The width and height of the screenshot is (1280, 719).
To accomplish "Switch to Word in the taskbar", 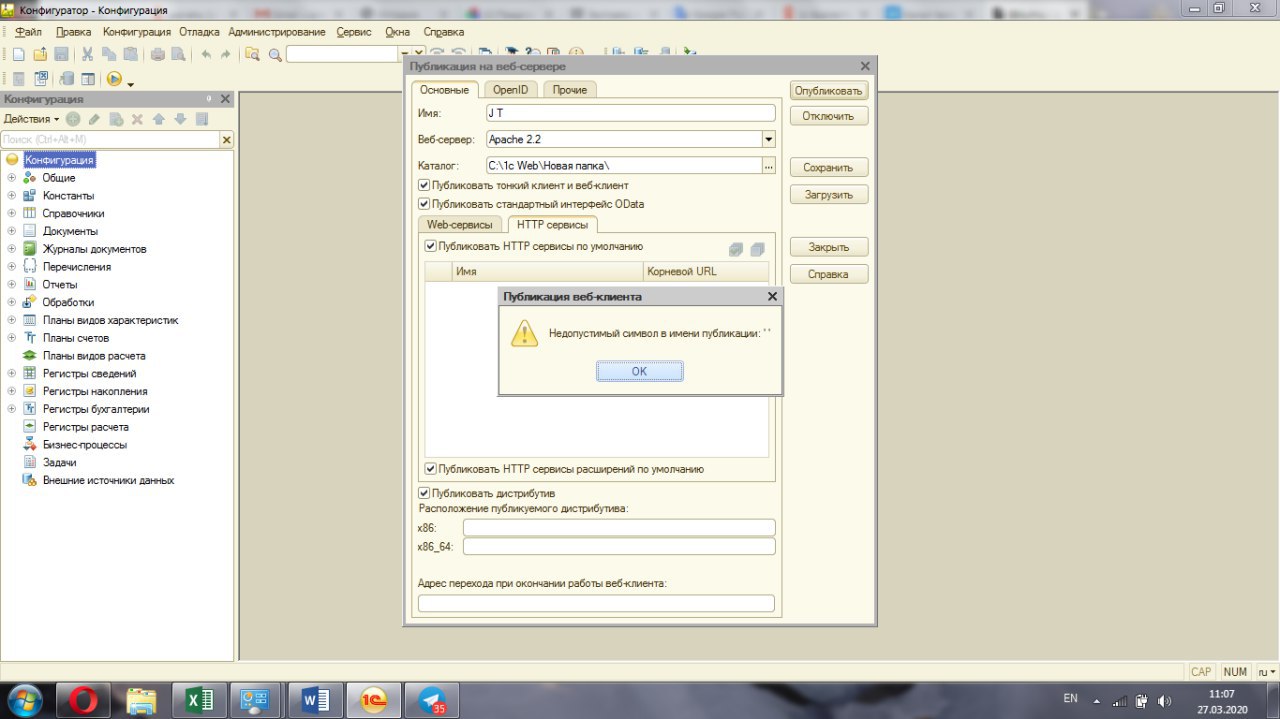I will (x=316, y=701).
